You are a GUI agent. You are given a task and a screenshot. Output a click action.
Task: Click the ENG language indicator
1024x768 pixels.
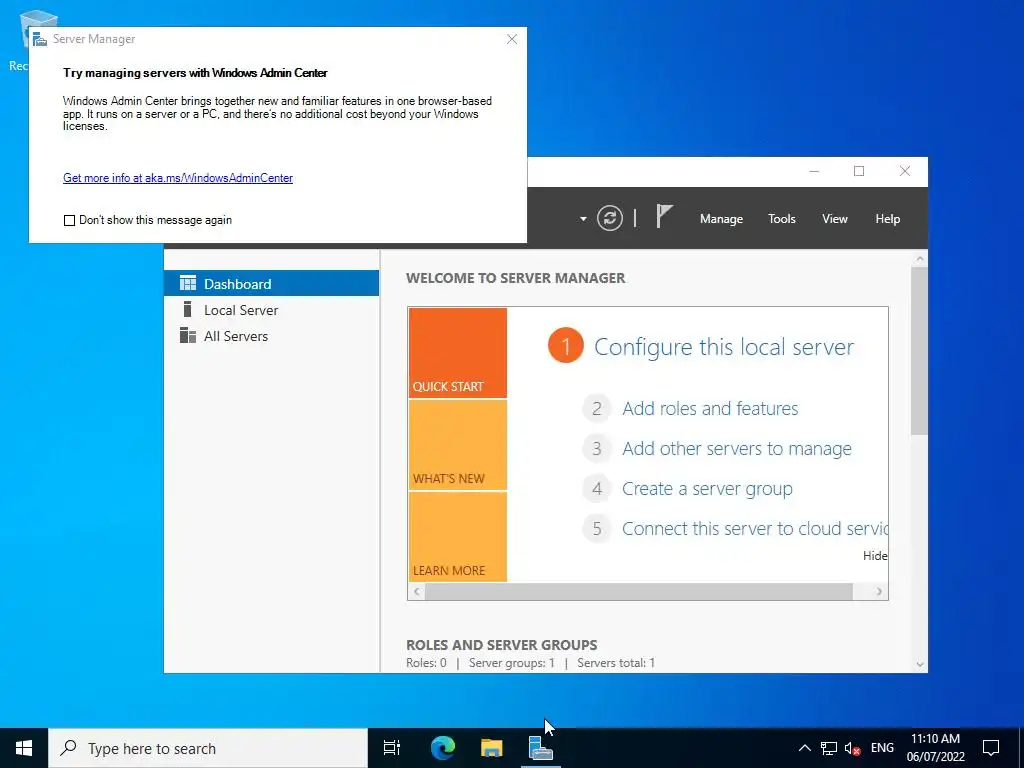tap(882, 748)
